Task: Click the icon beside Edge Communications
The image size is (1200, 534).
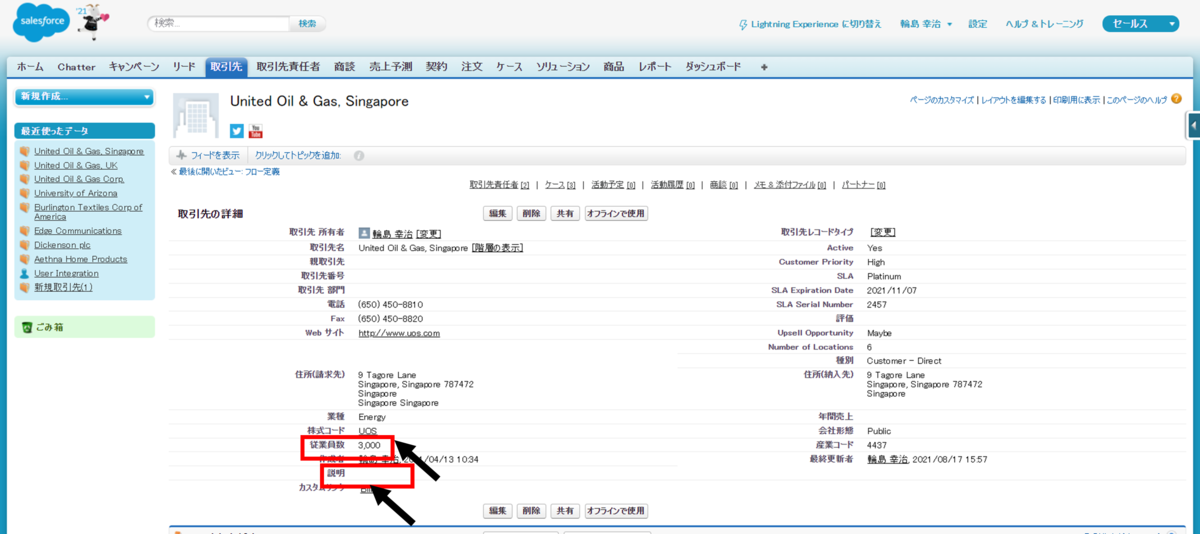Action: [25, 231]
